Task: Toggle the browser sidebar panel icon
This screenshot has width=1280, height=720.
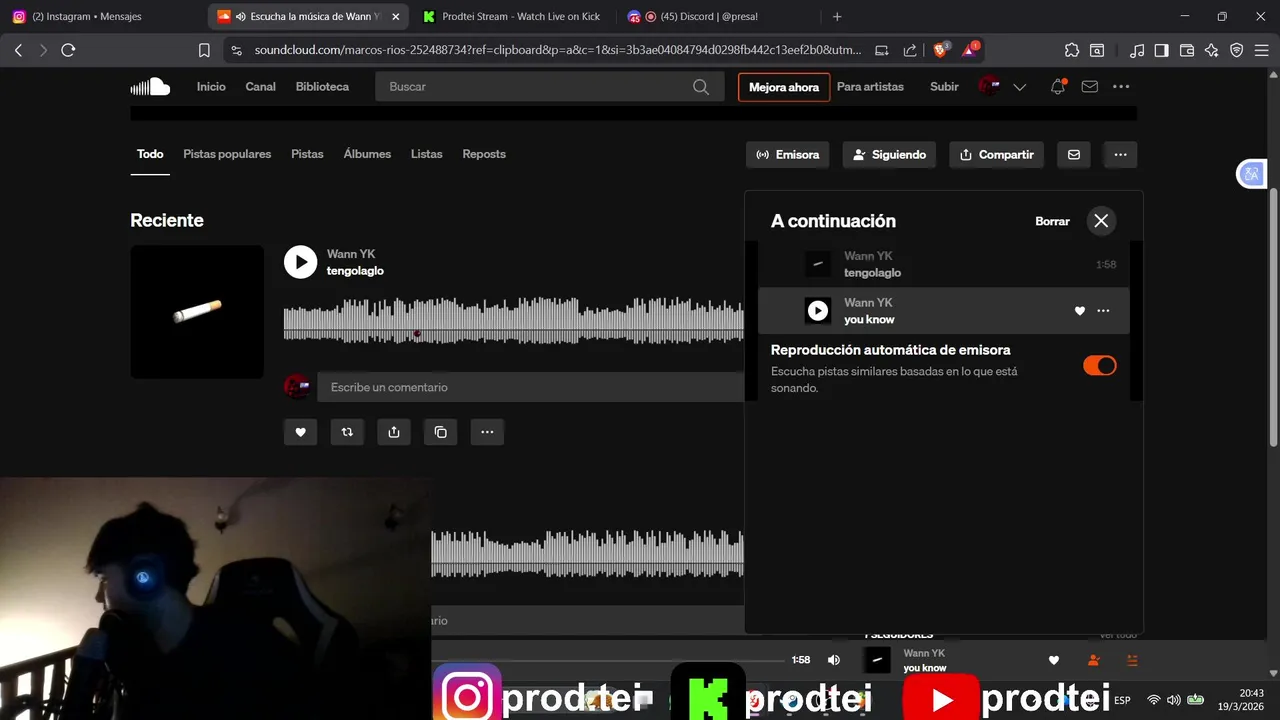Action: (1162, 50)
